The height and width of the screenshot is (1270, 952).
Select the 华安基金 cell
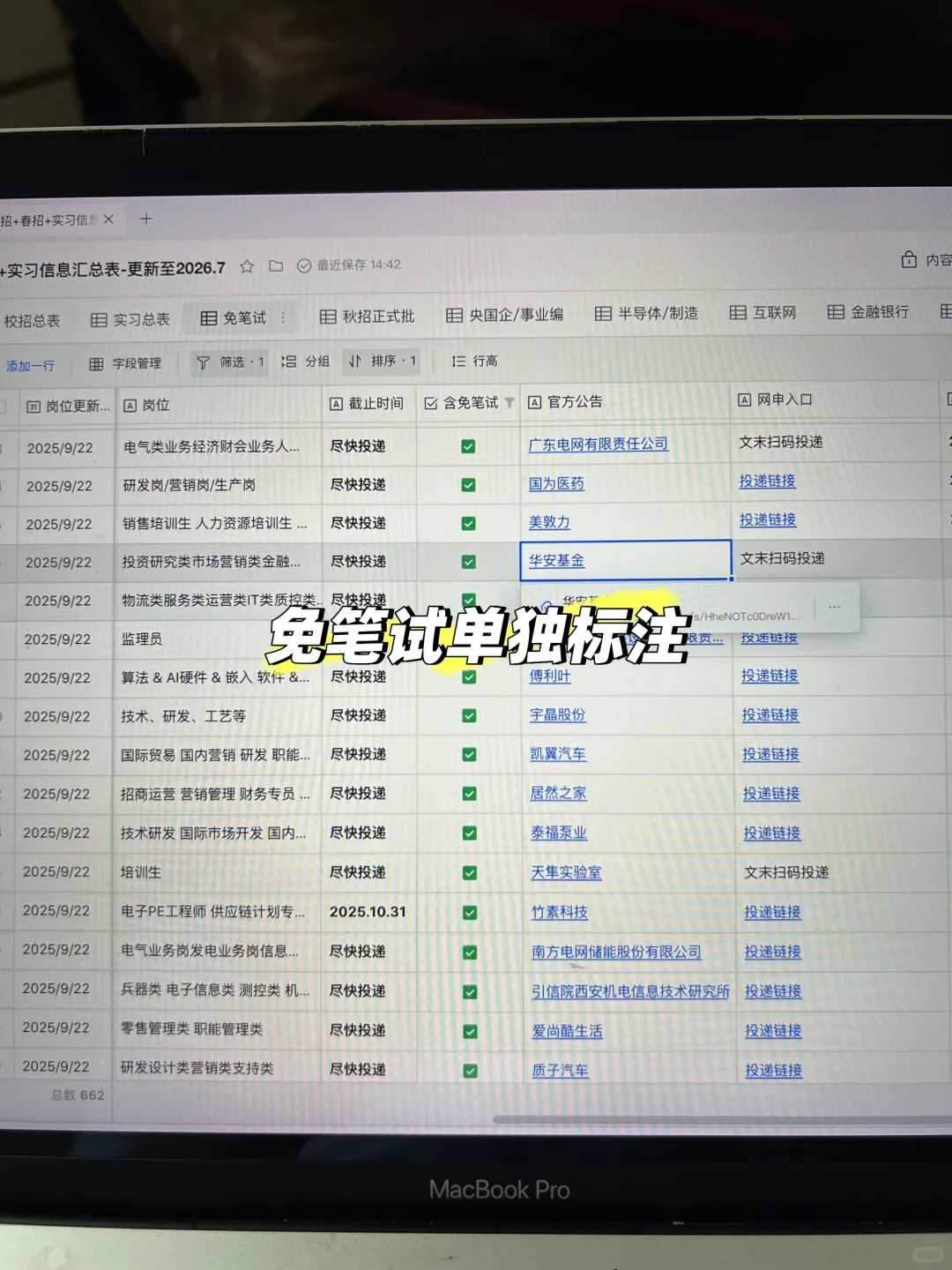626,560
